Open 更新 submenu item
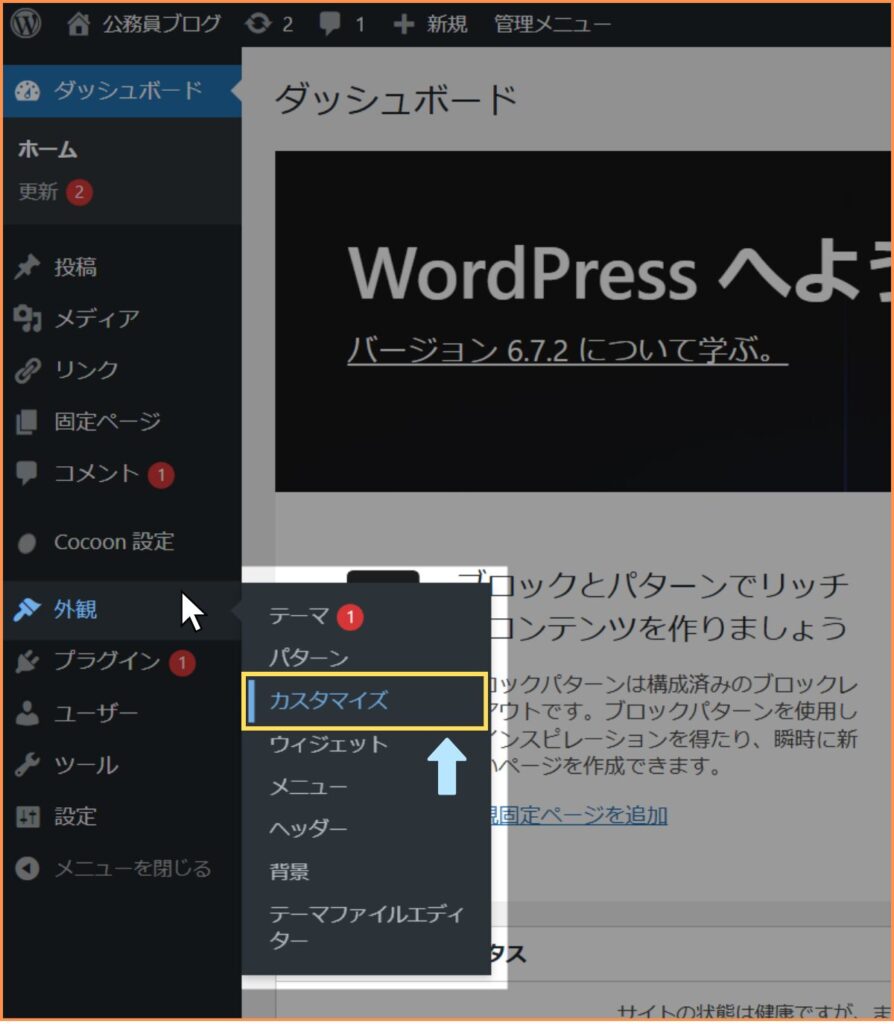The height and width of the screenshot is (1024, 894). (x=38, y=192)
